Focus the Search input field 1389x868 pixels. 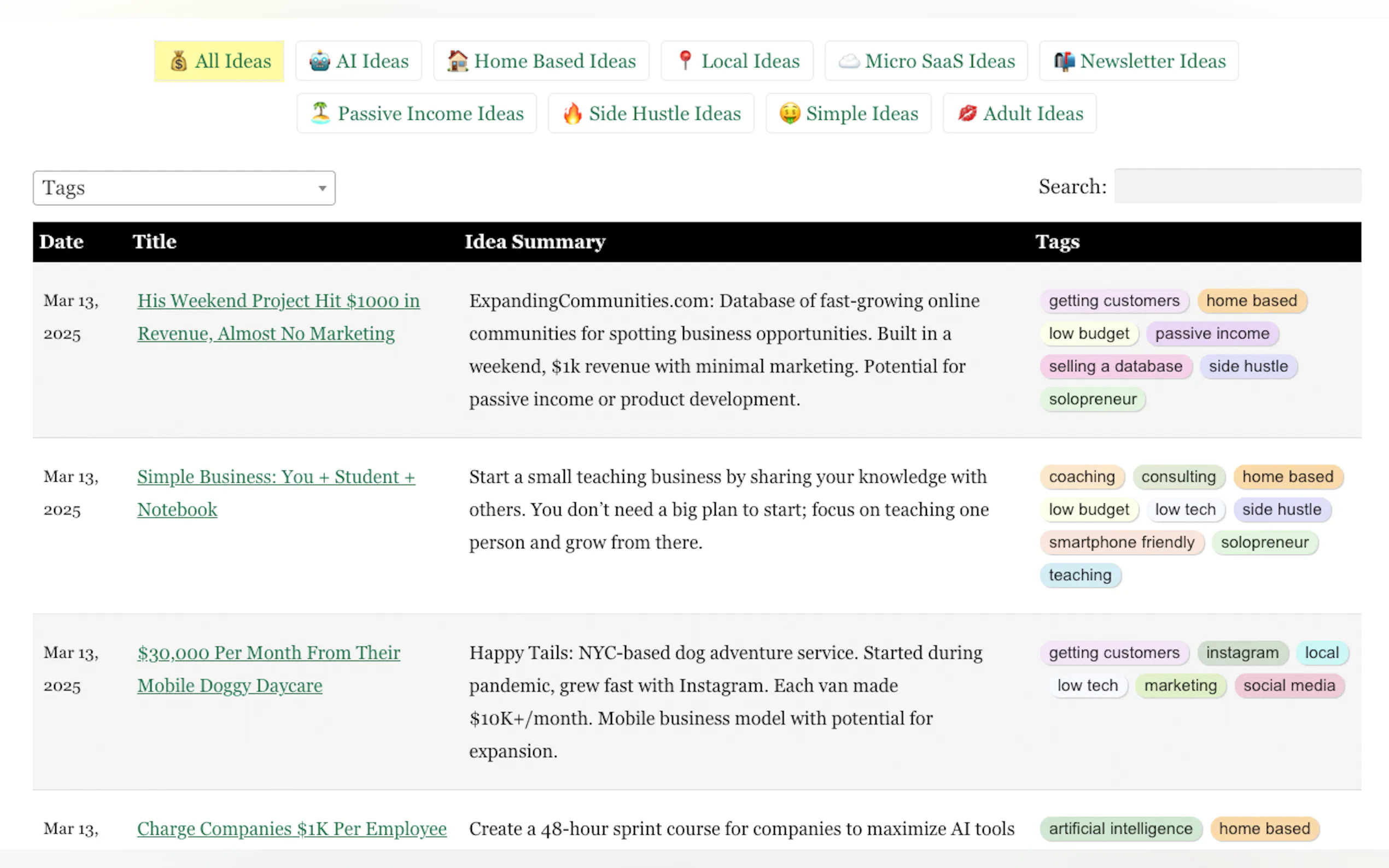coord(1237,186)
